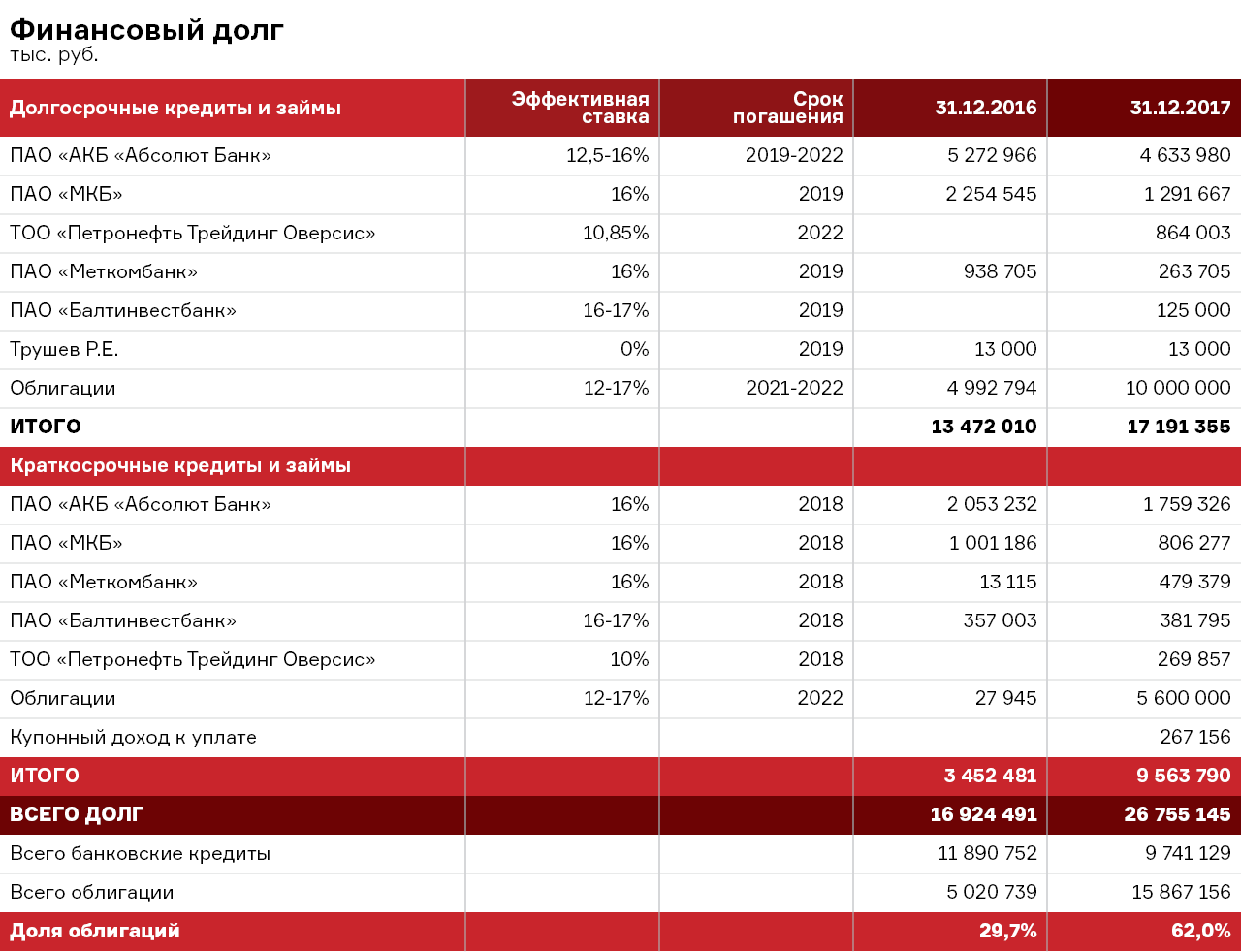
Task: Click the value '864 003'
Action: pyautogui.click(x=1193, y=233)
